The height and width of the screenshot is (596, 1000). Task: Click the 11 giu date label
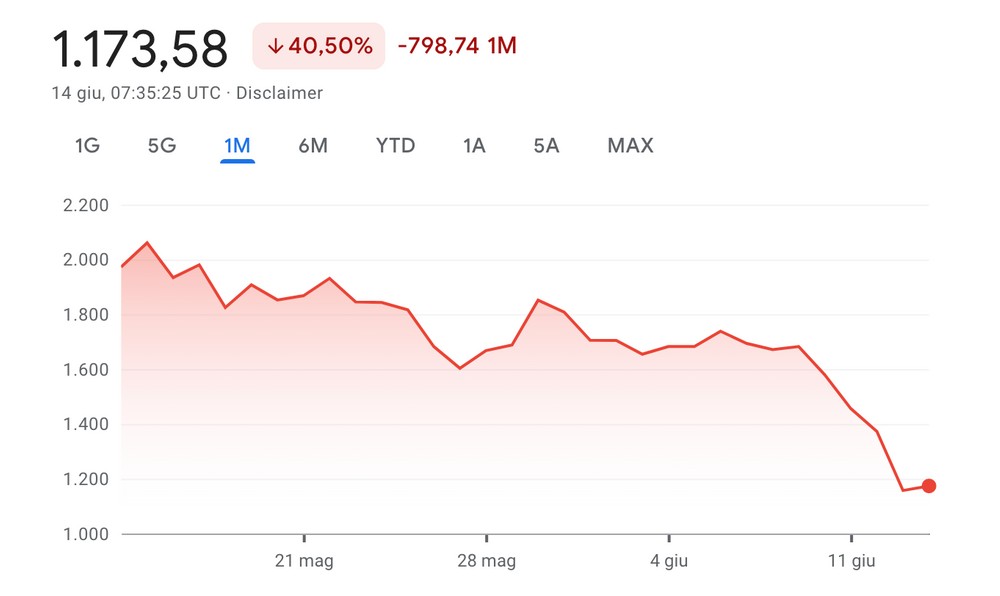coord(851,562)
